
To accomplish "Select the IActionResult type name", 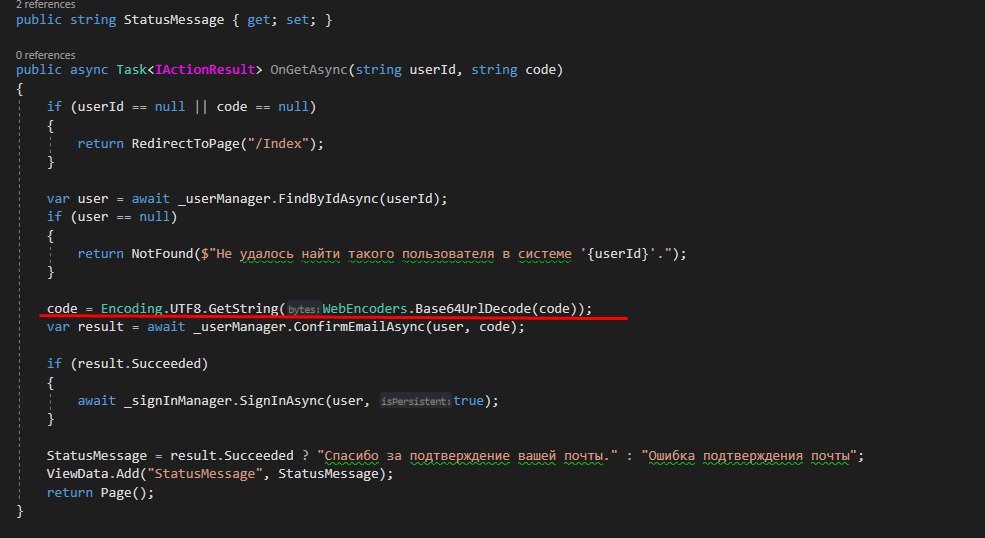I will click(205, 70).
